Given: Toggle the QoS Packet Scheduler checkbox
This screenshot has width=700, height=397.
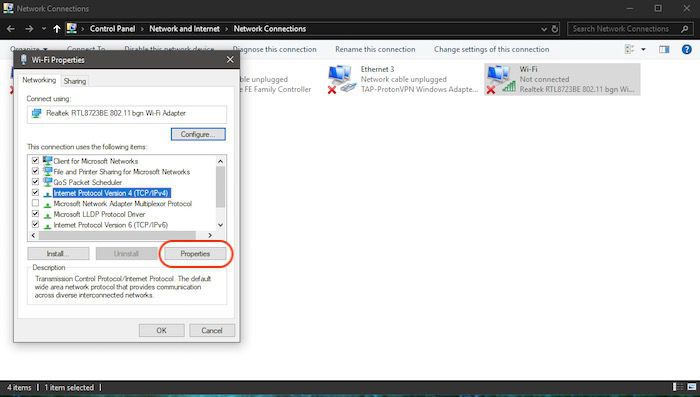Looking at the screenshot, I should pyautogui.click(x=35, y=182).
